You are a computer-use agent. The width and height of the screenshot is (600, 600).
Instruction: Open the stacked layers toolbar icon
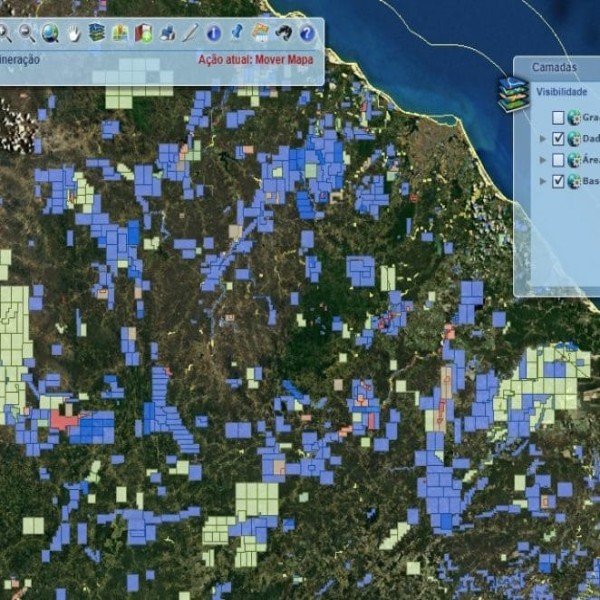tap(97, 33)
